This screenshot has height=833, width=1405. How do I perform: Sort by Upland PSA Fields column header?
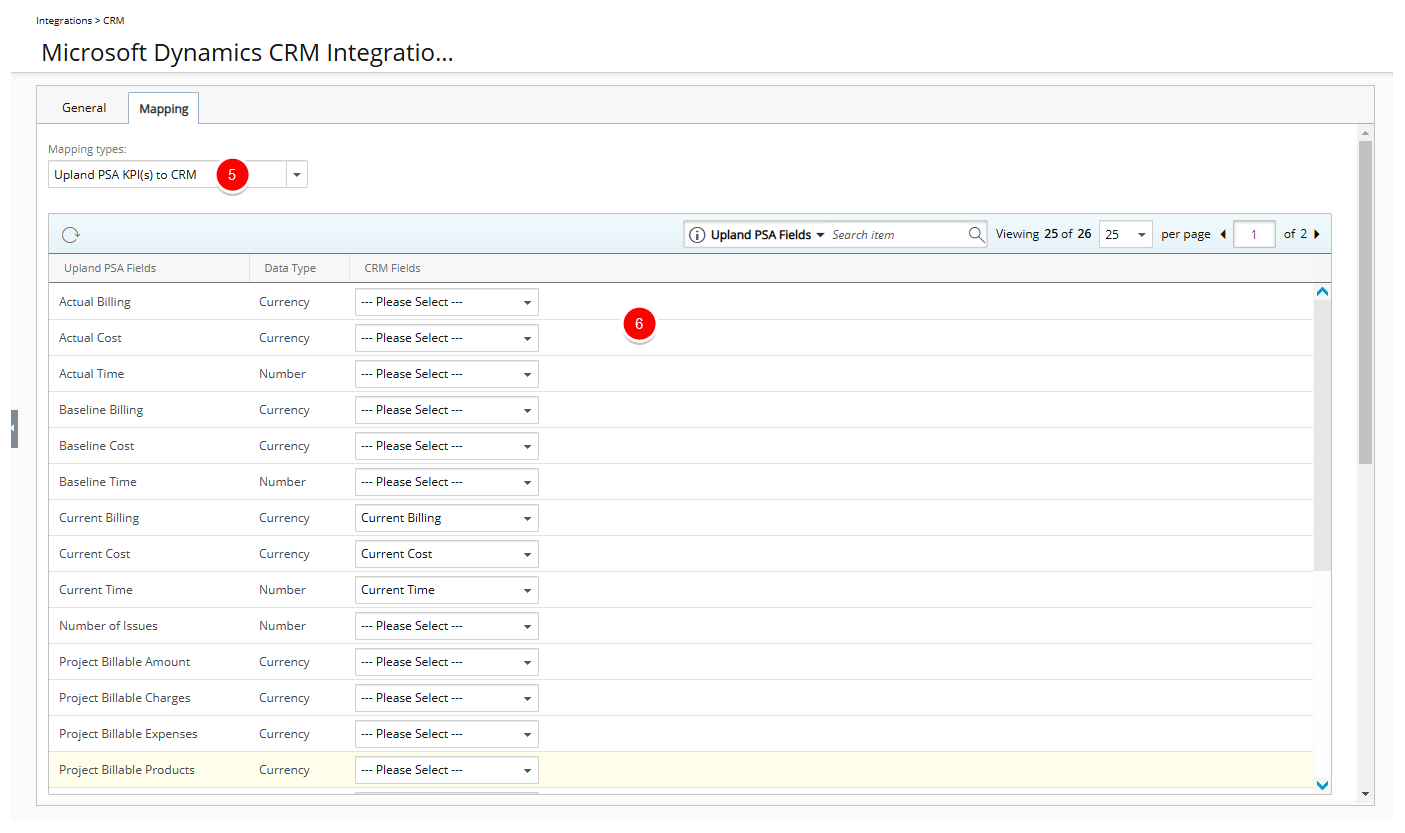click(110, 268)
